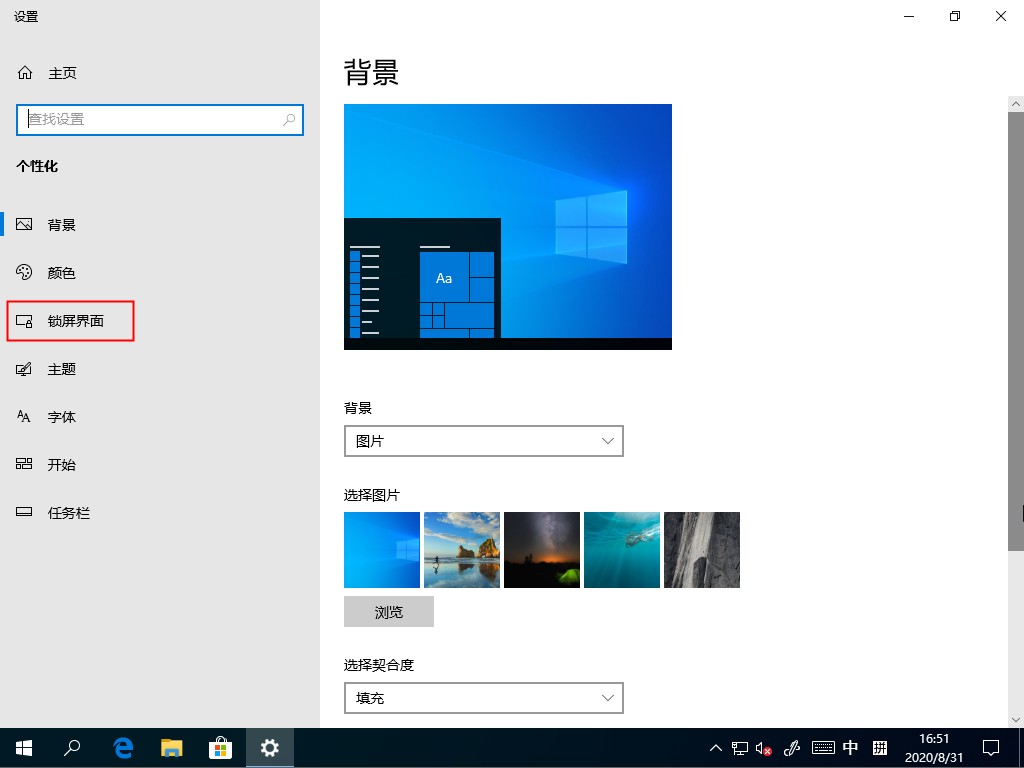Viewport: 1024px width, 768px height.
Task: Open the 背景 (Background) settings page
Action: pyautogui.click(x=62, y=224)
